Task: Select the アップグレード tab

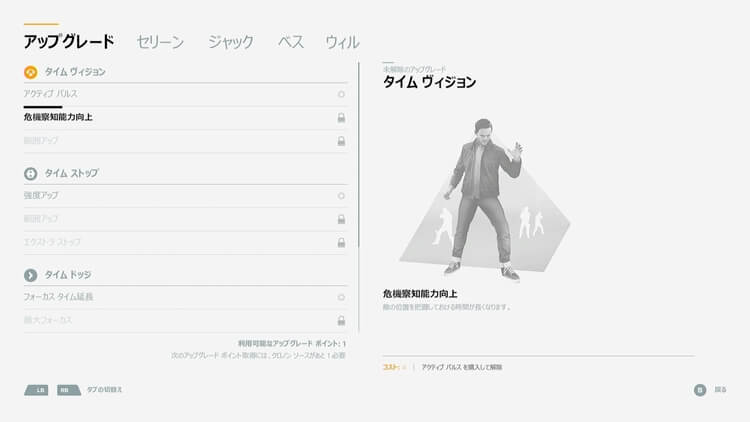Action: click(x=69, y=42)
